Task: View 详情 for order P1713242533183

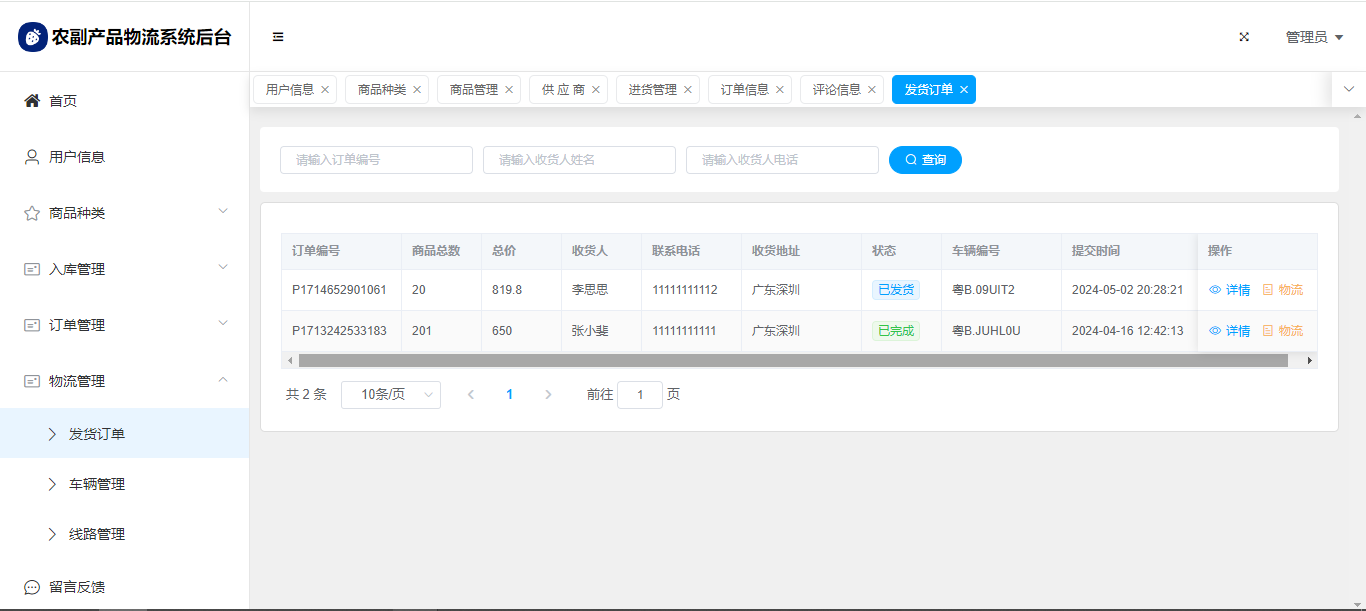Action: pos(1230,331)
